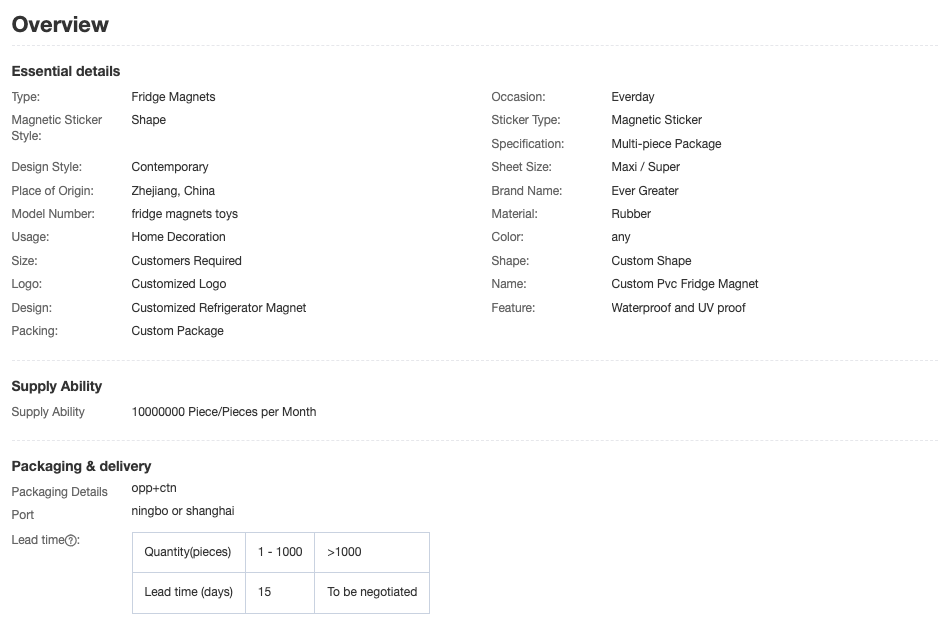The height and width of the screenshot is (622, 947).
Task: Click '10000000 Piece/Pieces per Month' value
Action: coord(224,412)
